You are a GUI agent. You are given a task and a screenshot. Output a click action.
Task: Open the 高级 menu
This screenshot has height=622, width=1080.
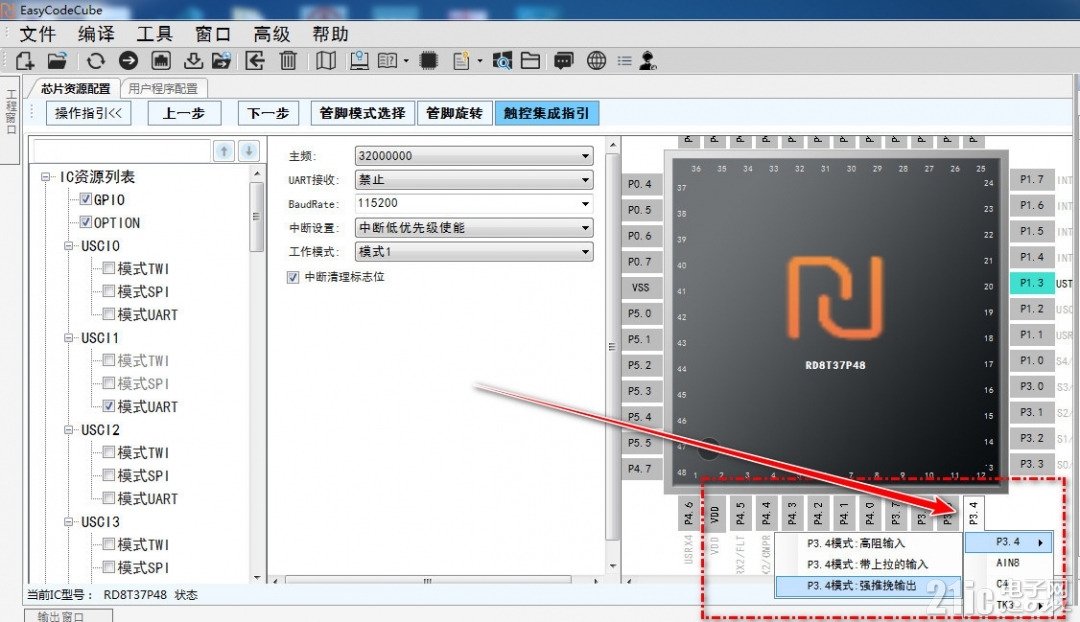pyautogui.click(x=271, y=34)
